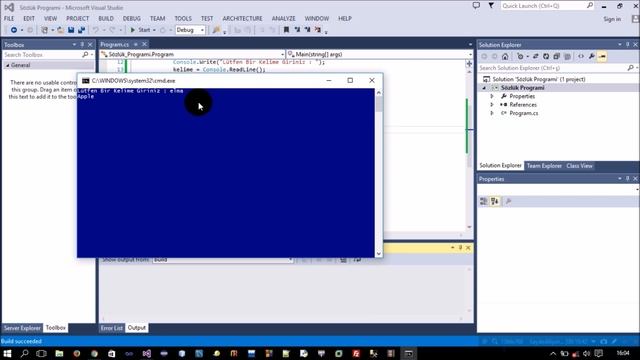
Task: Switch to the Server Explorer tab
Action: 22,328
